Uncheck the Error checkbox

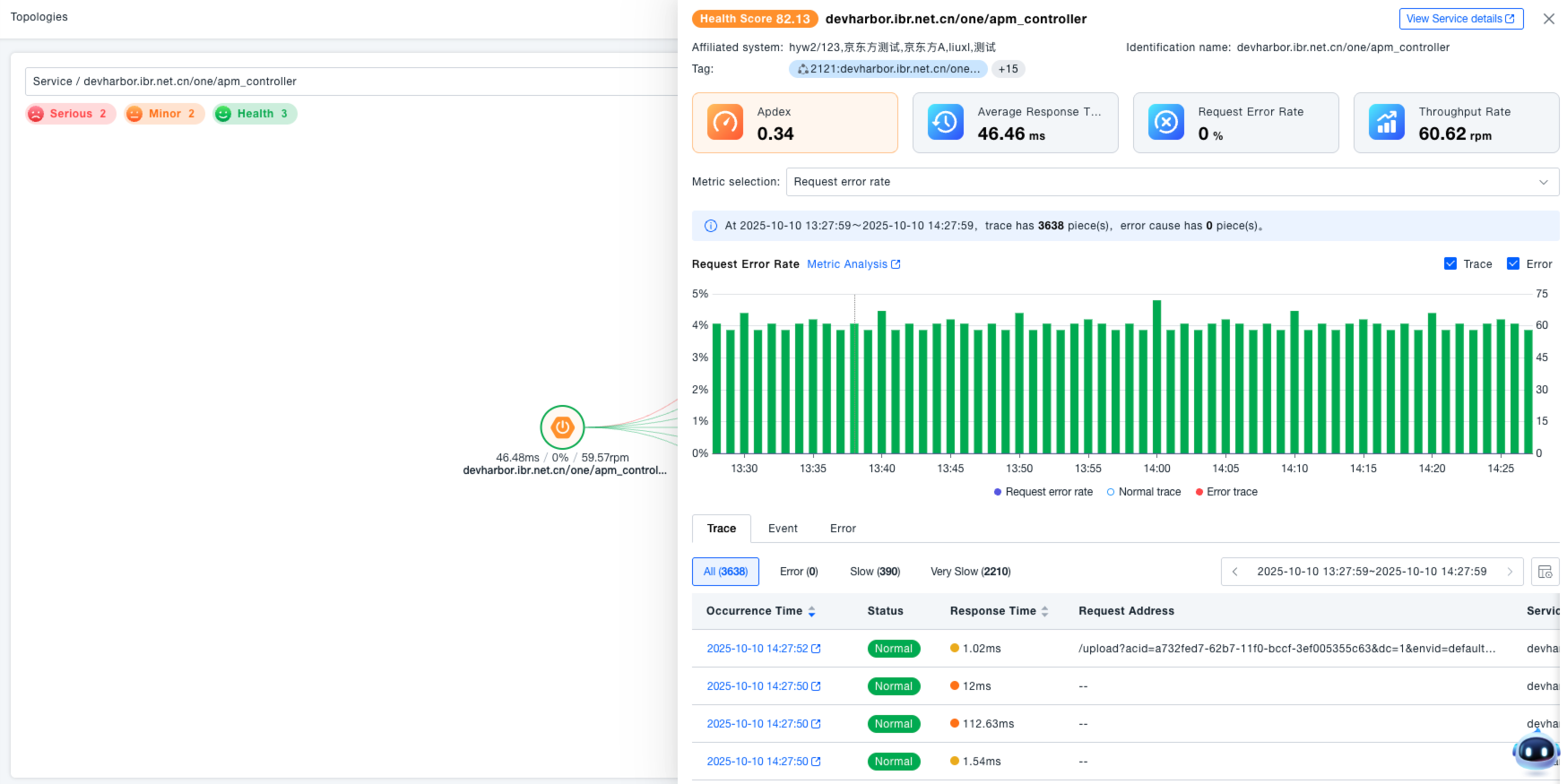click(x=1513, y=263)
